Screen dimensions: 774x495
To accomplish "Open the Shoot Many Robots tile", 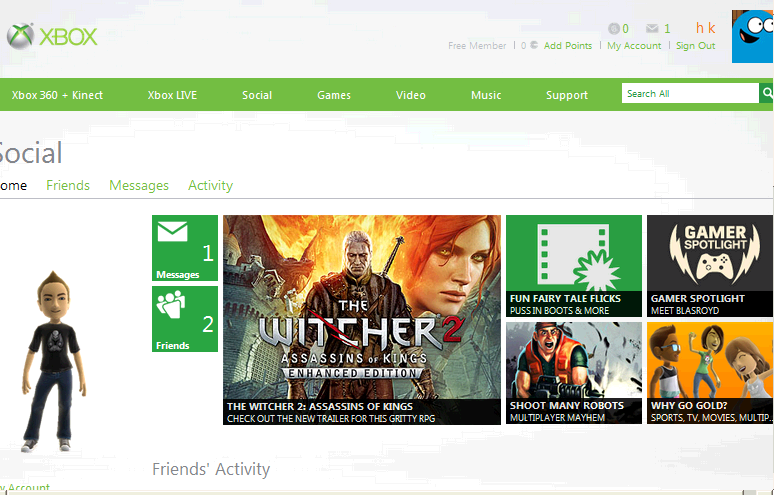I will click(574, 373).
